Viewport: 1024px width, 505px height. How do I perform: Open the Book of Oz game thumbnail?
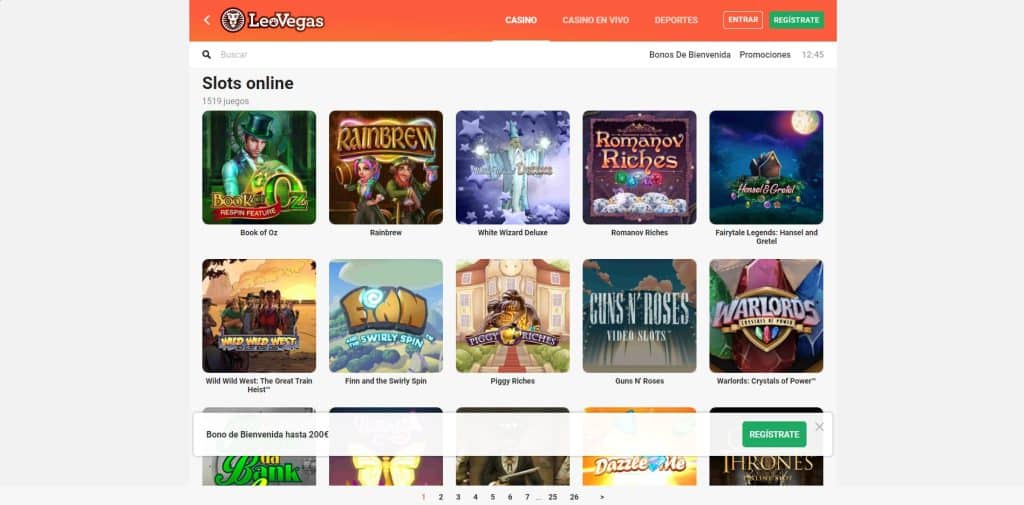(259, 167)
